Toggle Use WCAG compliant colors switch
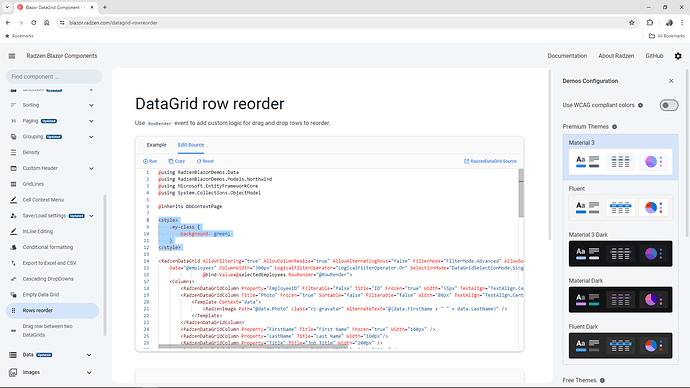The width and height of the screenshot is (690, 388). click(x=668, y=105)
